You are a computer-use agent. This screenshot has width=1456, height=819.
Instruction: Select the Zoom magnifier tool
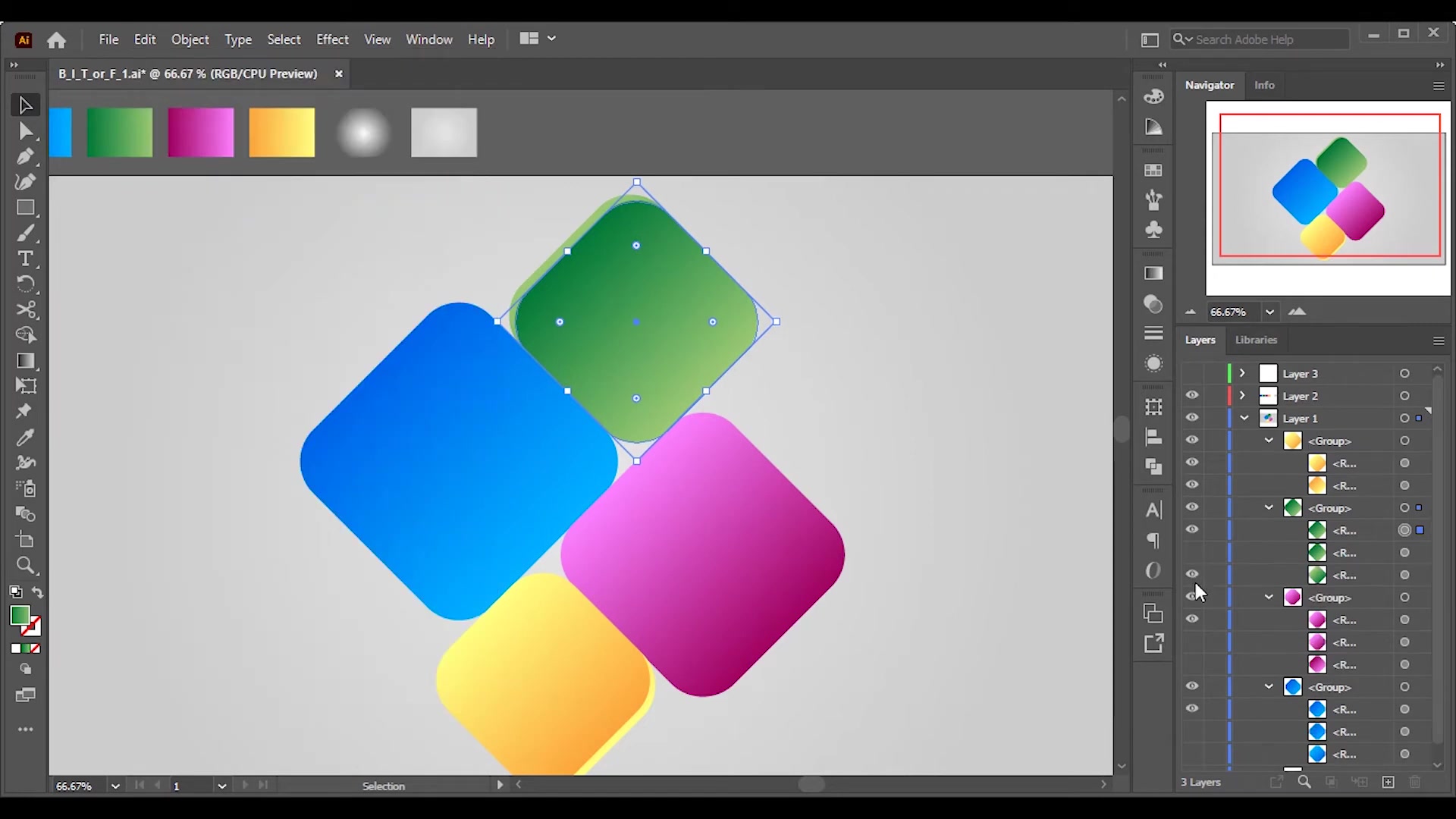point(25,566)
